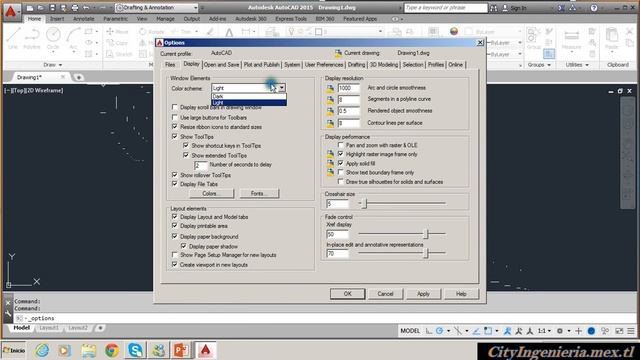Click the Undo arrow in quick access toolbar
Viewport: 640px width, 360px height.
(86, 8)
